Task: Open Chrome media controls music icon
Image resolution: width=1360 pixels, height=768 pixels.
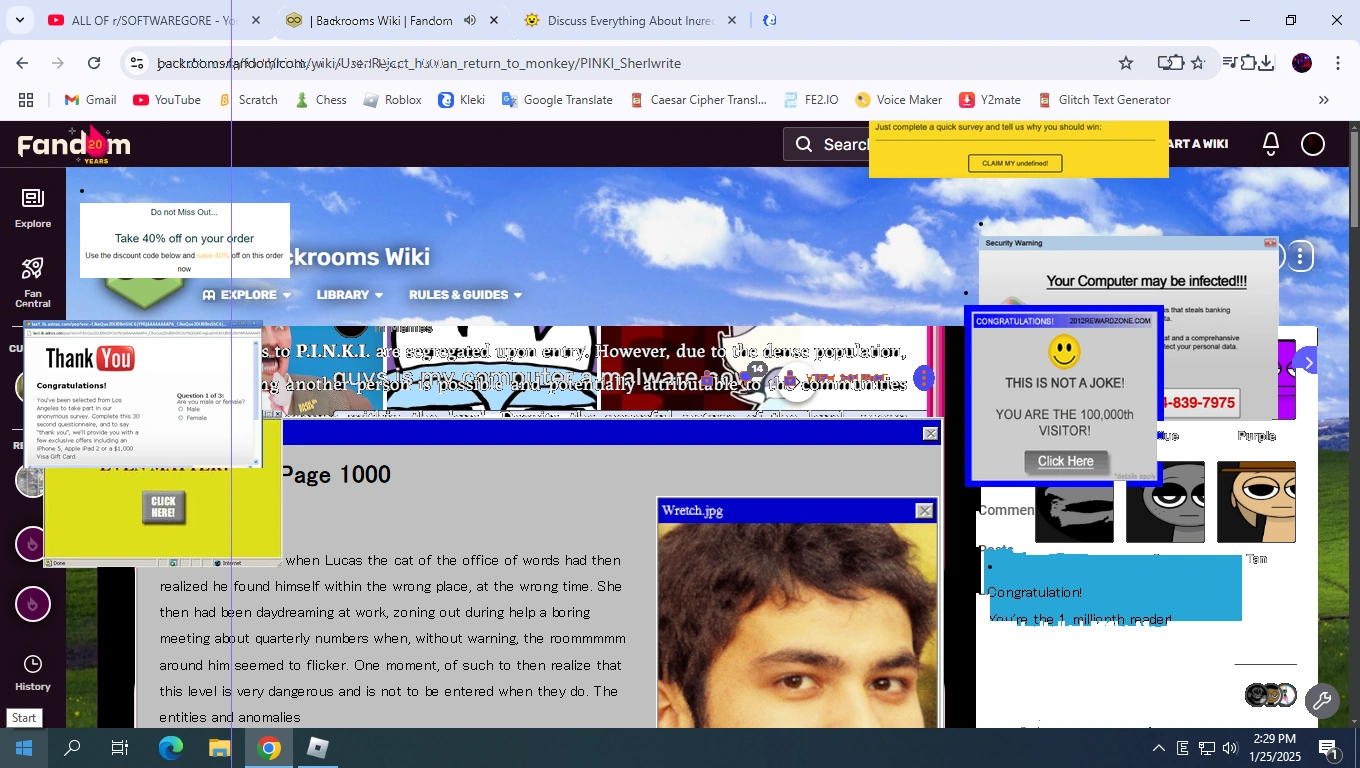Action: tap(1229, 63)
